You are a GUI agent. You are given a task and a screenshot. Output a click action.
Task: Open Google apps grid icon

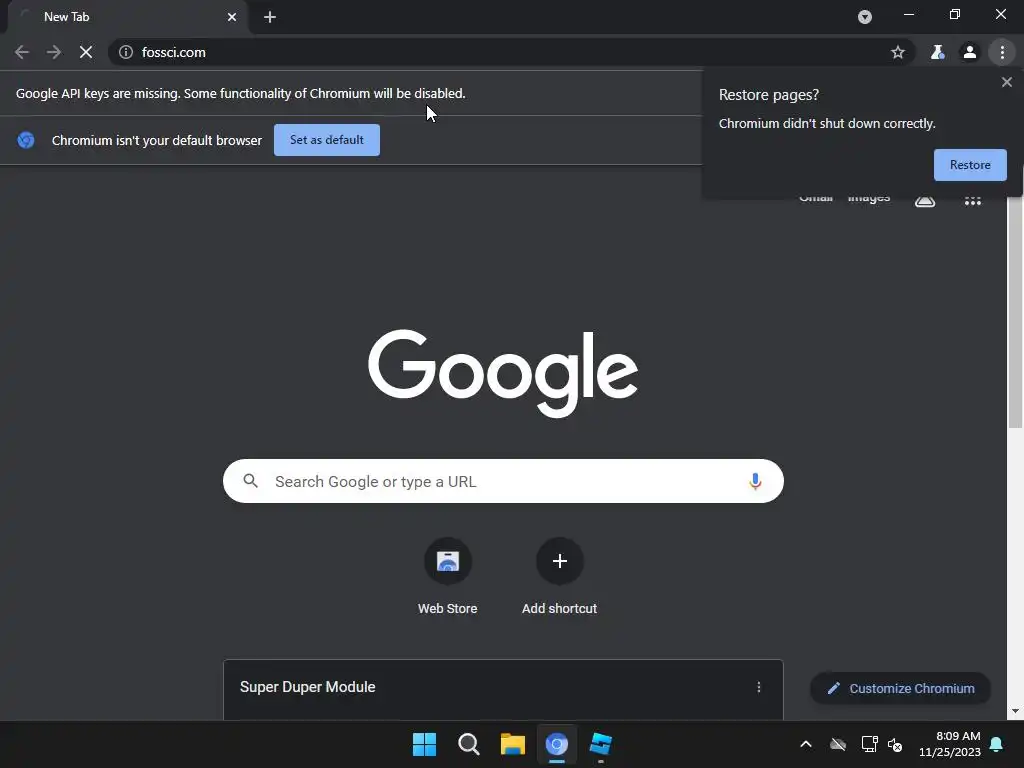[x=972, y=200]
